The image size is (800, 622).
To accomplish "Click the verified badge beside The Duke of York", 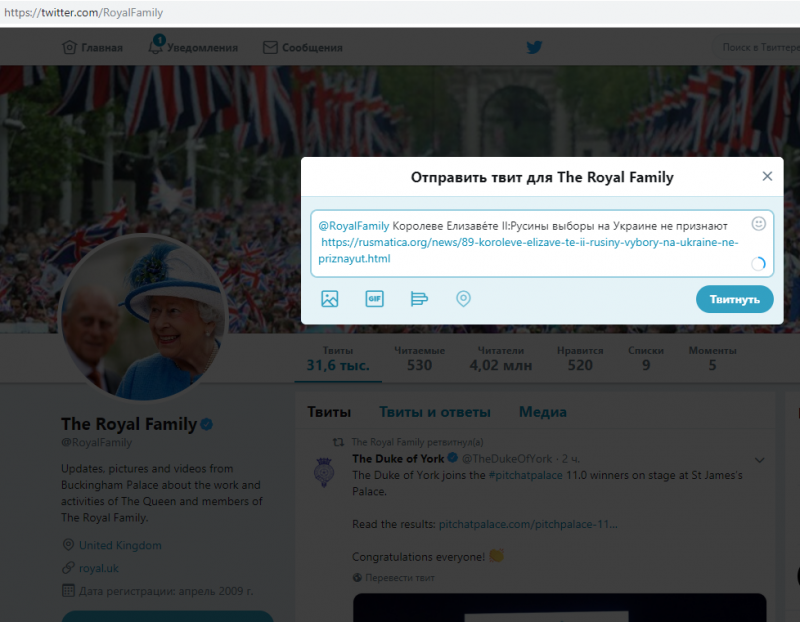I will click(x=453, y=458).
